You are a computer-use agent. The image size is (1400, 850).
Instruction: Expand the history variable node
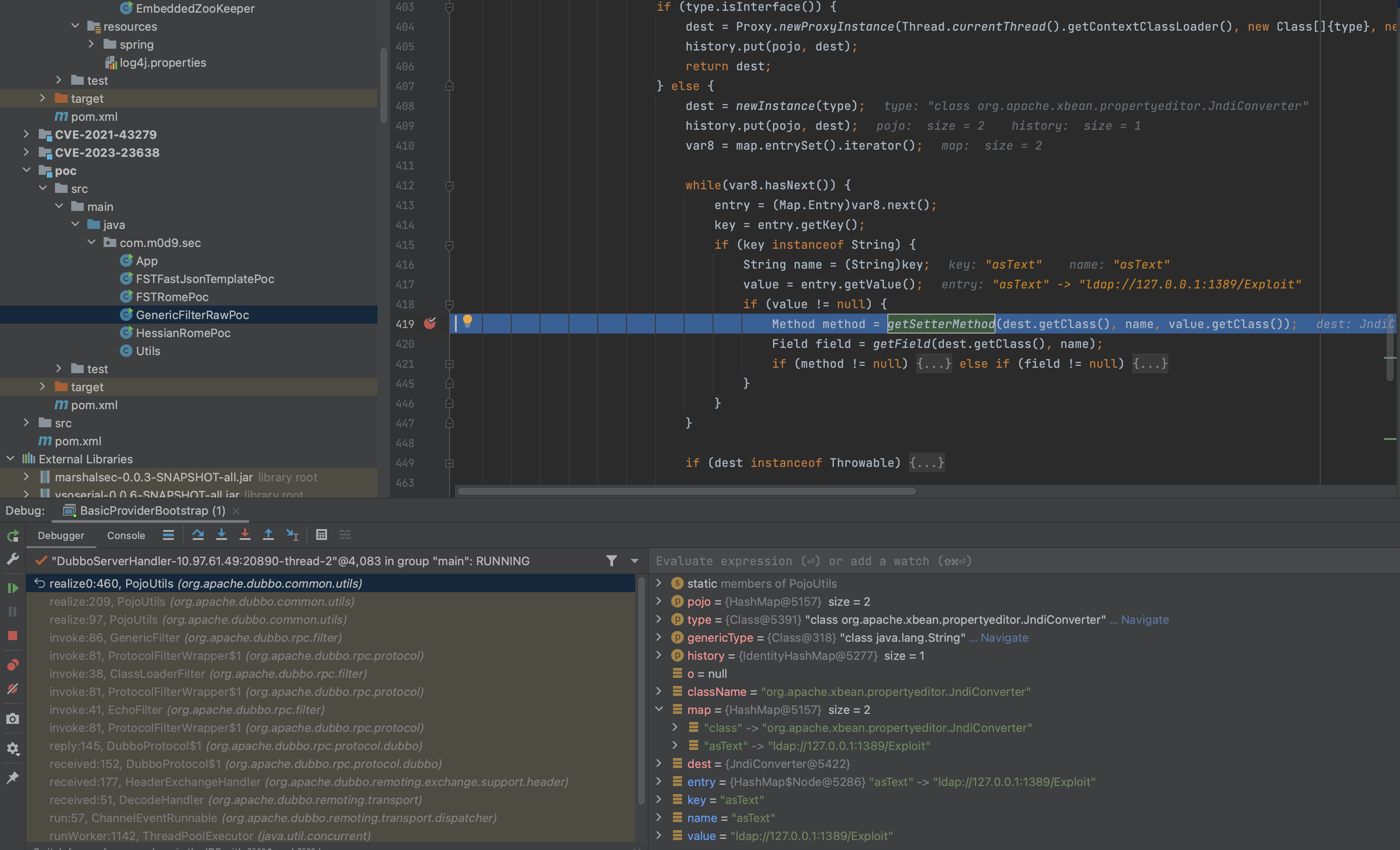click(659, 655)
